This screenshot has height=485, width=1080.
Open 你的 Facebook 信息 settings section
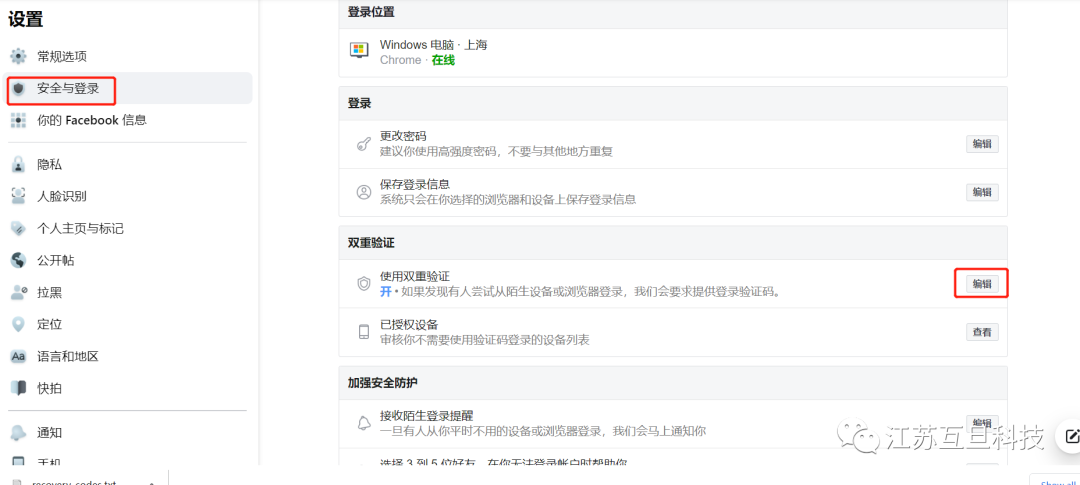pyautogui.click(x=91, y=120)
